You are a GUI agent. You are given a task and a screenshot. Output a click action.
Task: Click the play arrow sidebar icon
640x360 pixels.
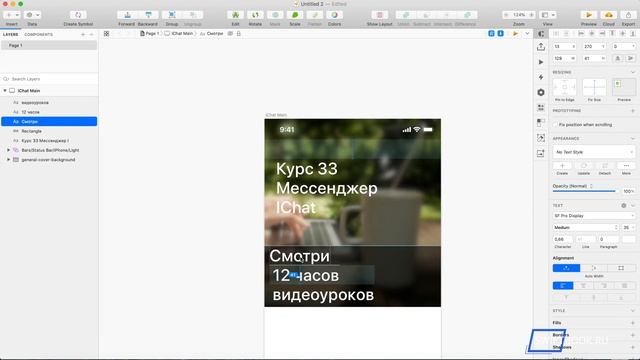click(x=541, y=62)
